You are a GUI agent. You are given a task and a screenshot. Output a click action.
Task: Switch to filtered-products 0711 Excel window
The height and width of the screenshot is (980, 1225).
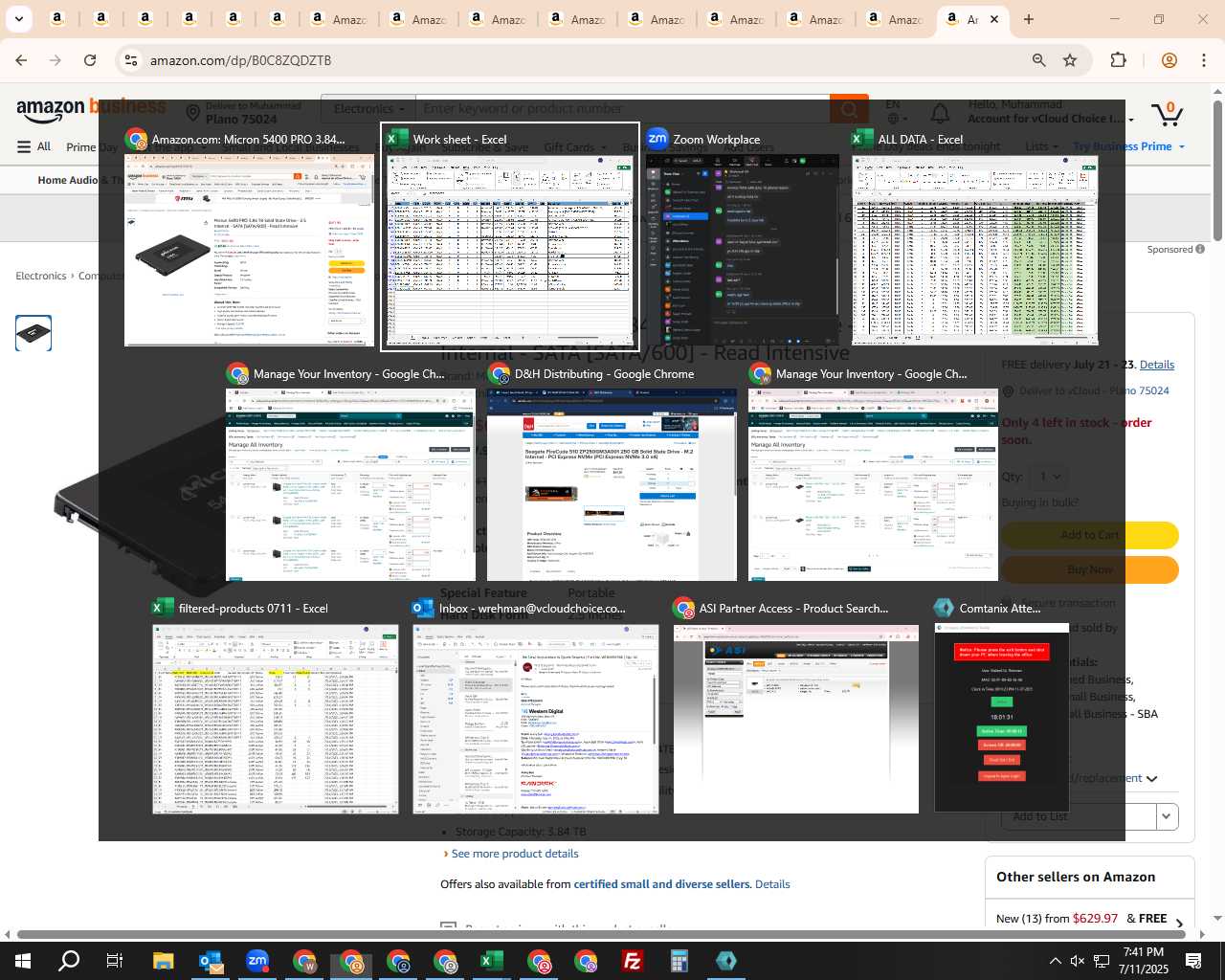click(x=276, y=706)
